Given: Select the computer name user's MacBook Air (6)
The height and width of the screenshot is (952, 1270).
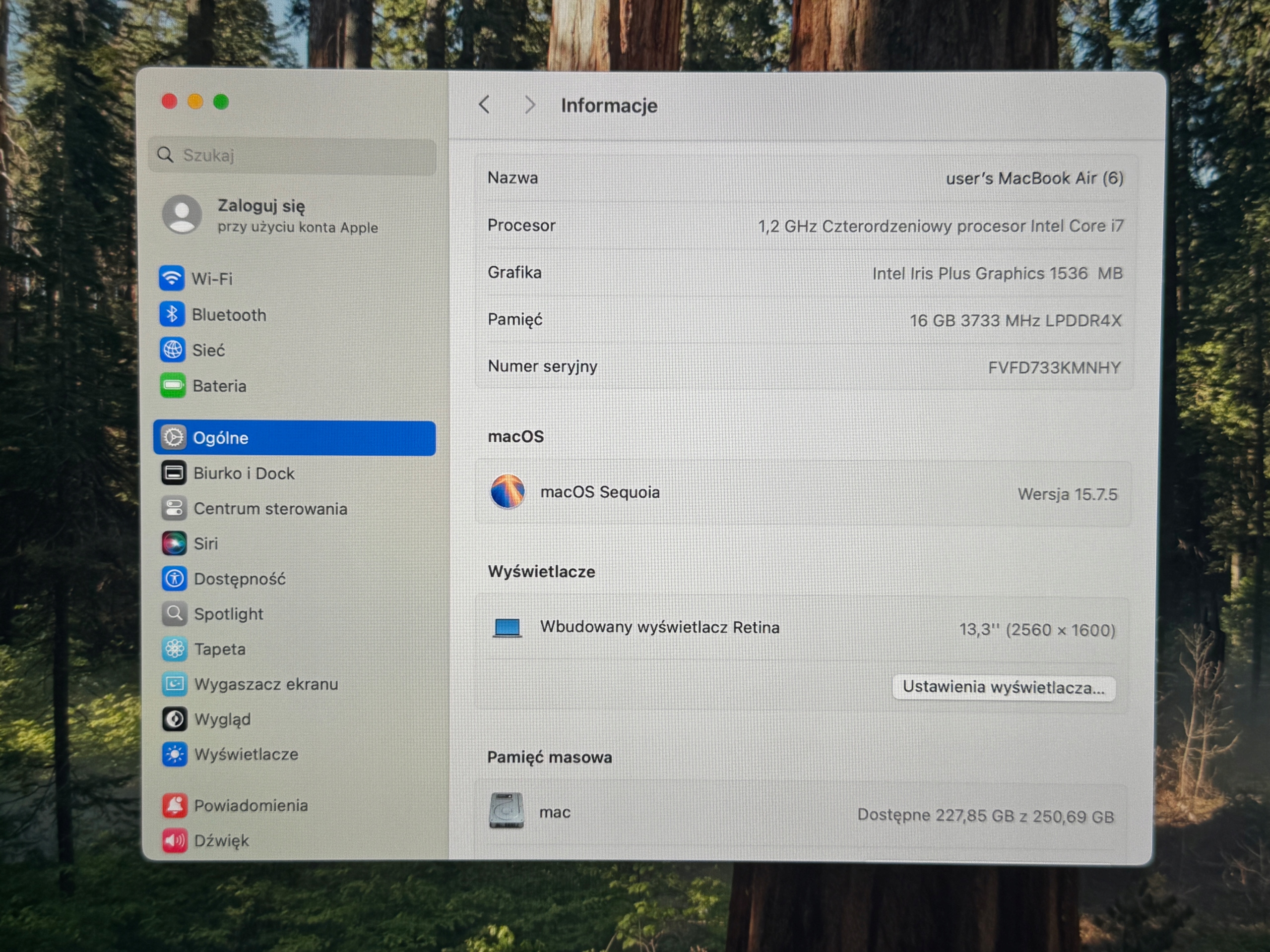Looking at the screenshot, I should click(1034, 178).
